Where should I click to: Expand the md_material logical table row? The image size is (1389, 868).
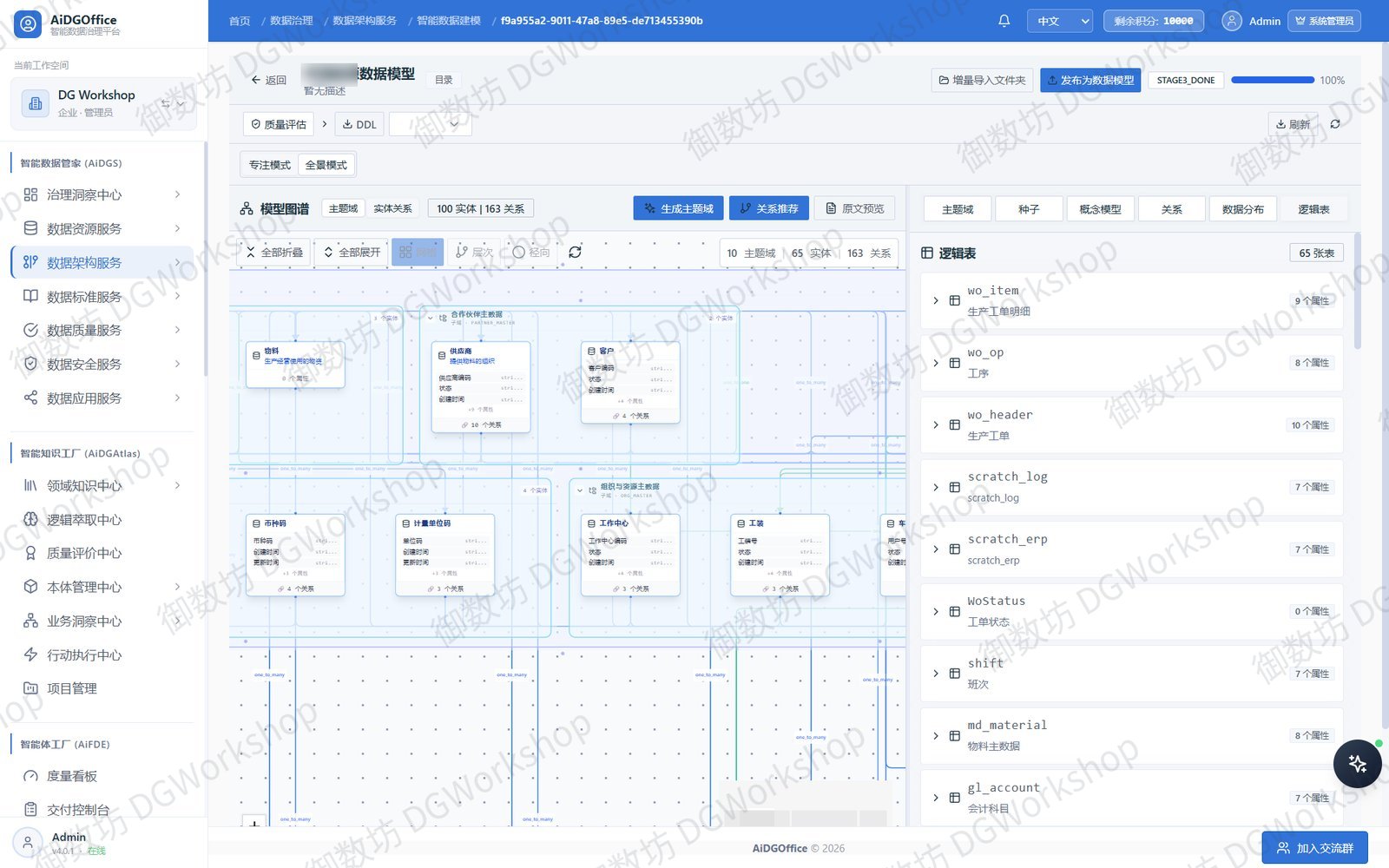(935, 736)
